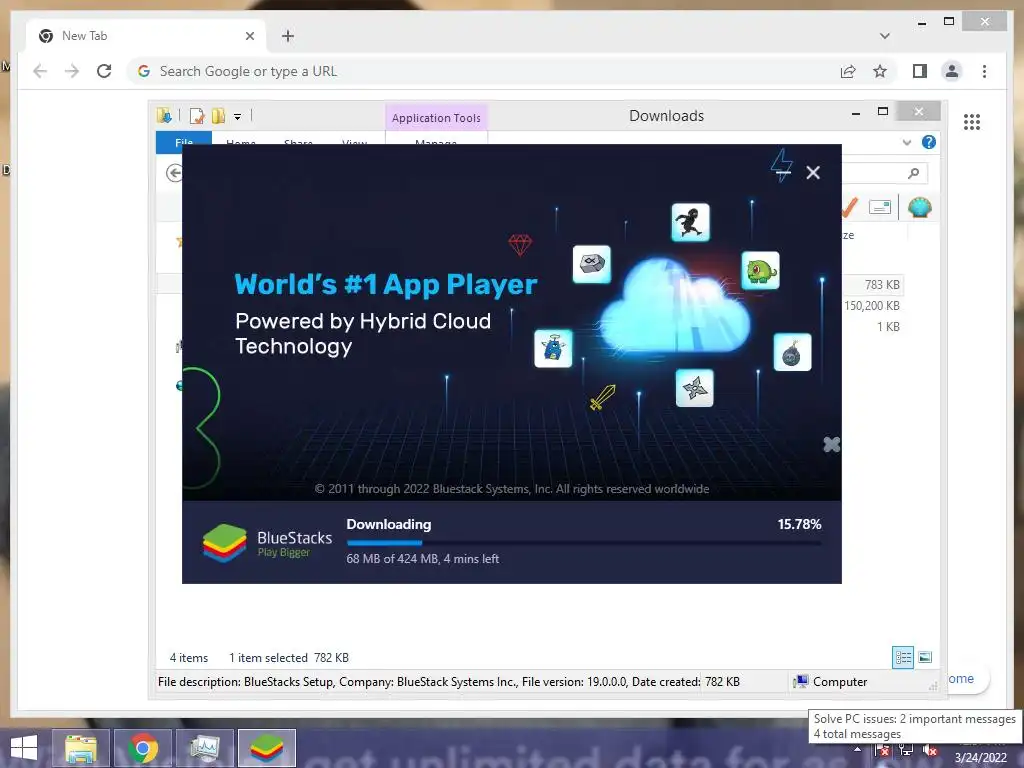Click the 15.78% download percentage text
Image resolution: width=1024 pixels, height=768 pixels.
click(799, 524)
